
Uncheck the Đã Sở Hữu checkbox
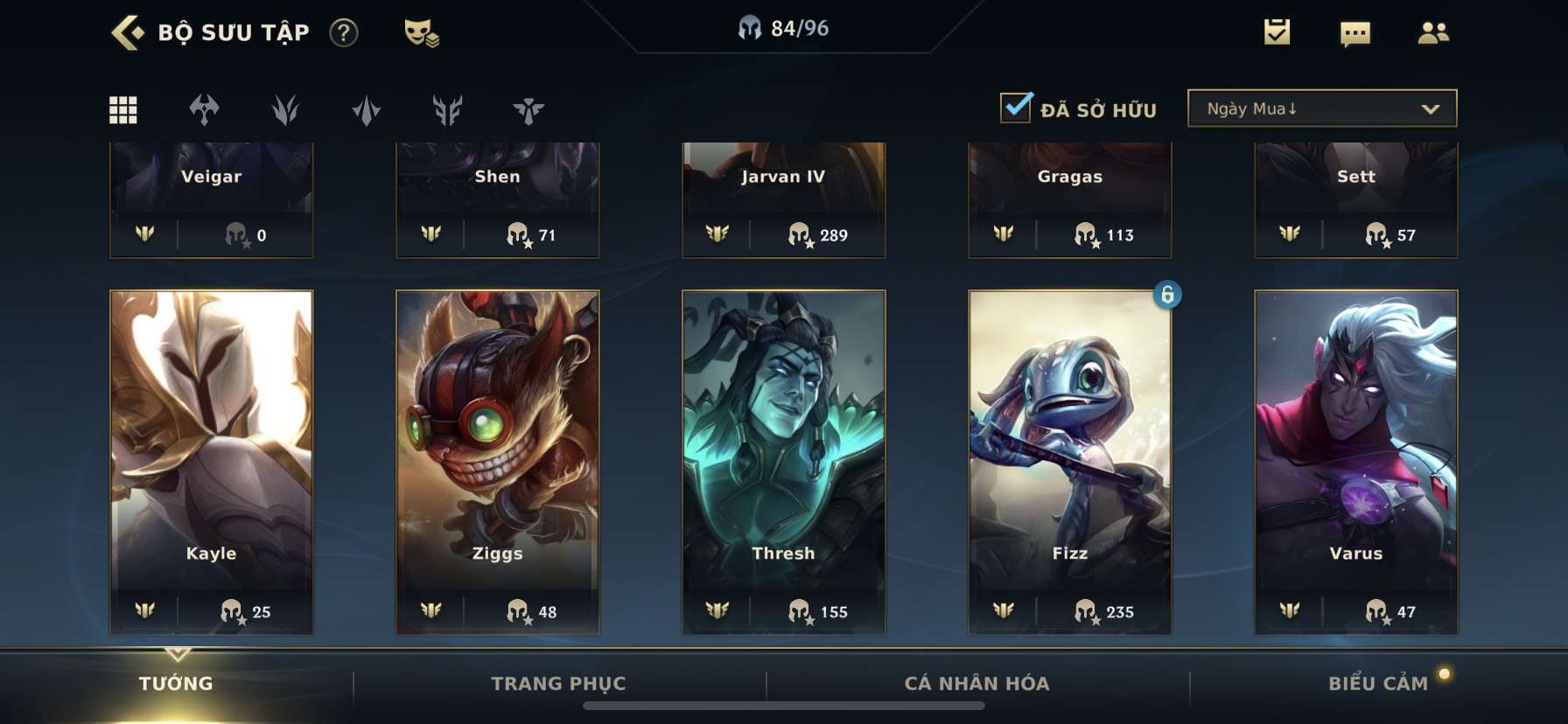tap(1016, 108)
